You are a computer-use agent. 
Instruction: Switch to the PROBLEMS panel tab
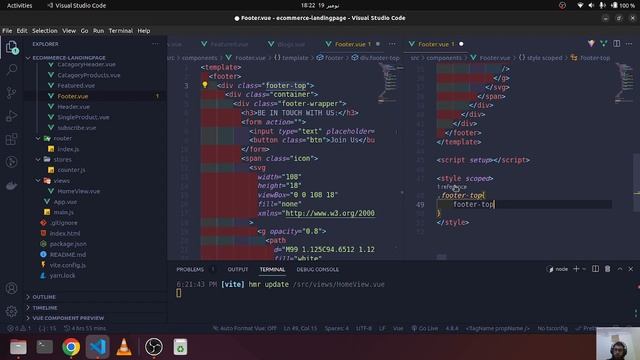[x=190, y=269]
